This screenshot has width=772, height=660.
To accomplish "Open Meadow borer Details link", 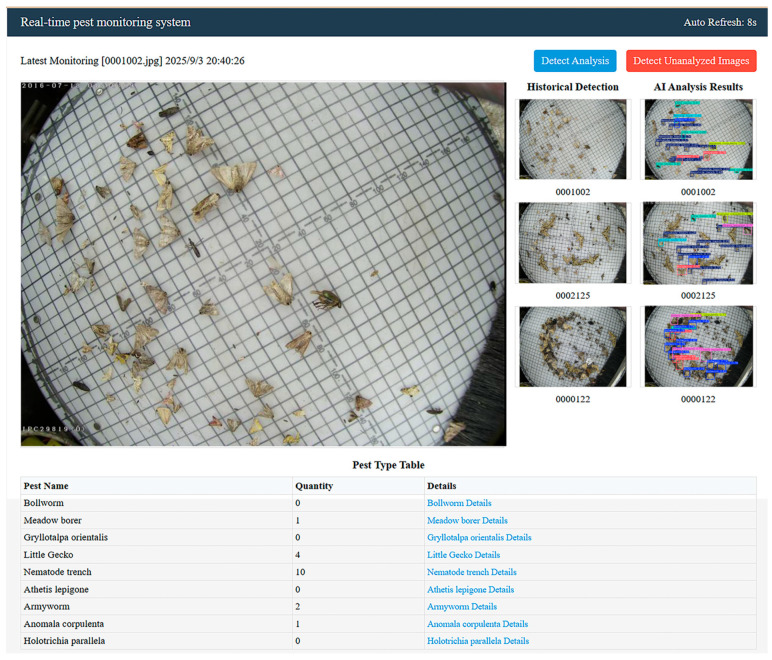I will tap(467, 520).
